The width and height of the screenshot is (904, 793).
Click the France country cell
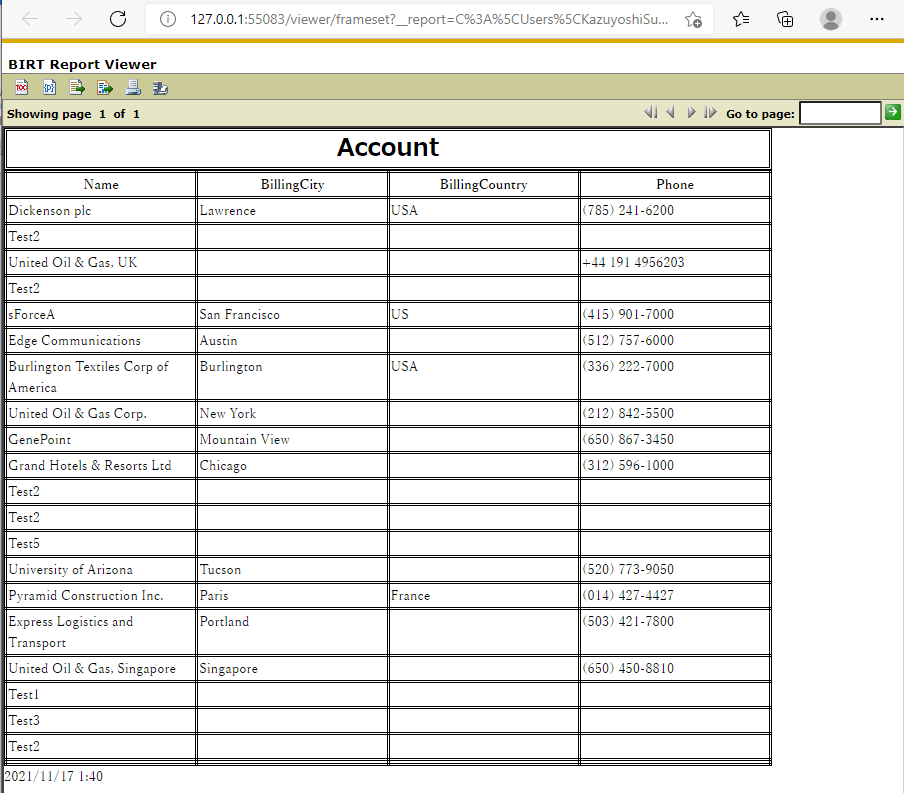pos(484,595)
